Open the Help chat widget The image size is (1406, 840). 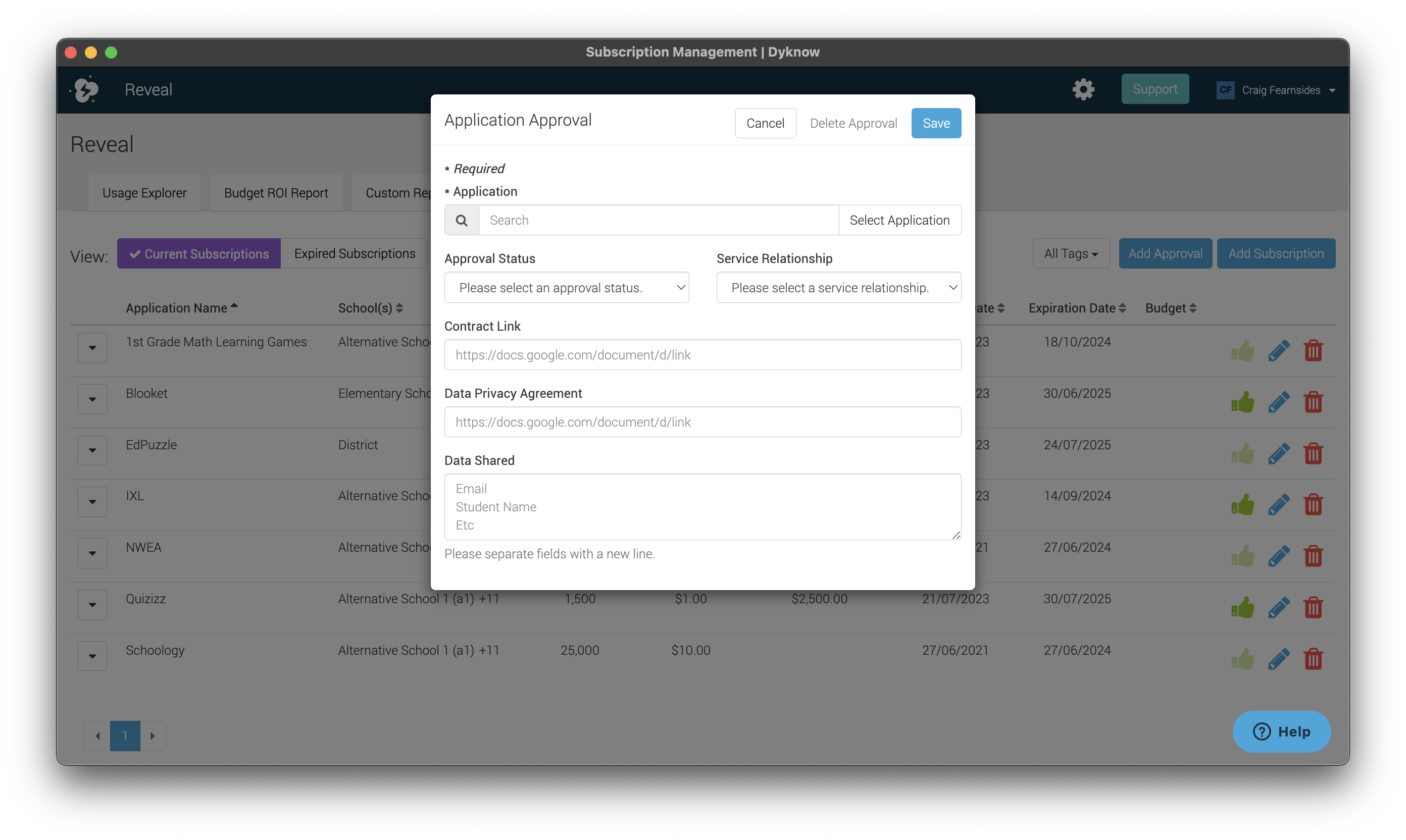coord(1281,731)
